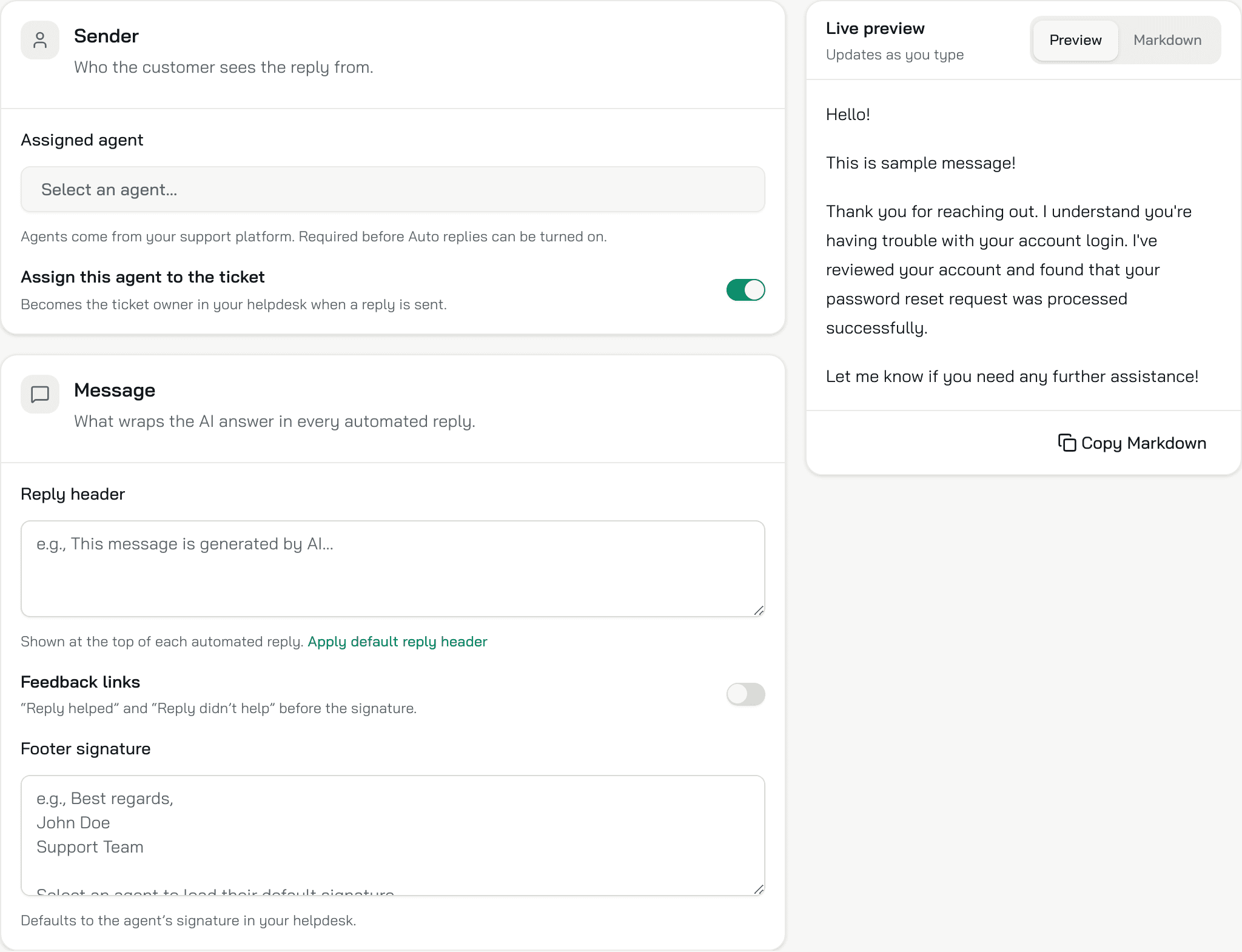This screenshot has width=1242, height=952.
Task: Click the 'Message' section title
Action: pos(115,390)
